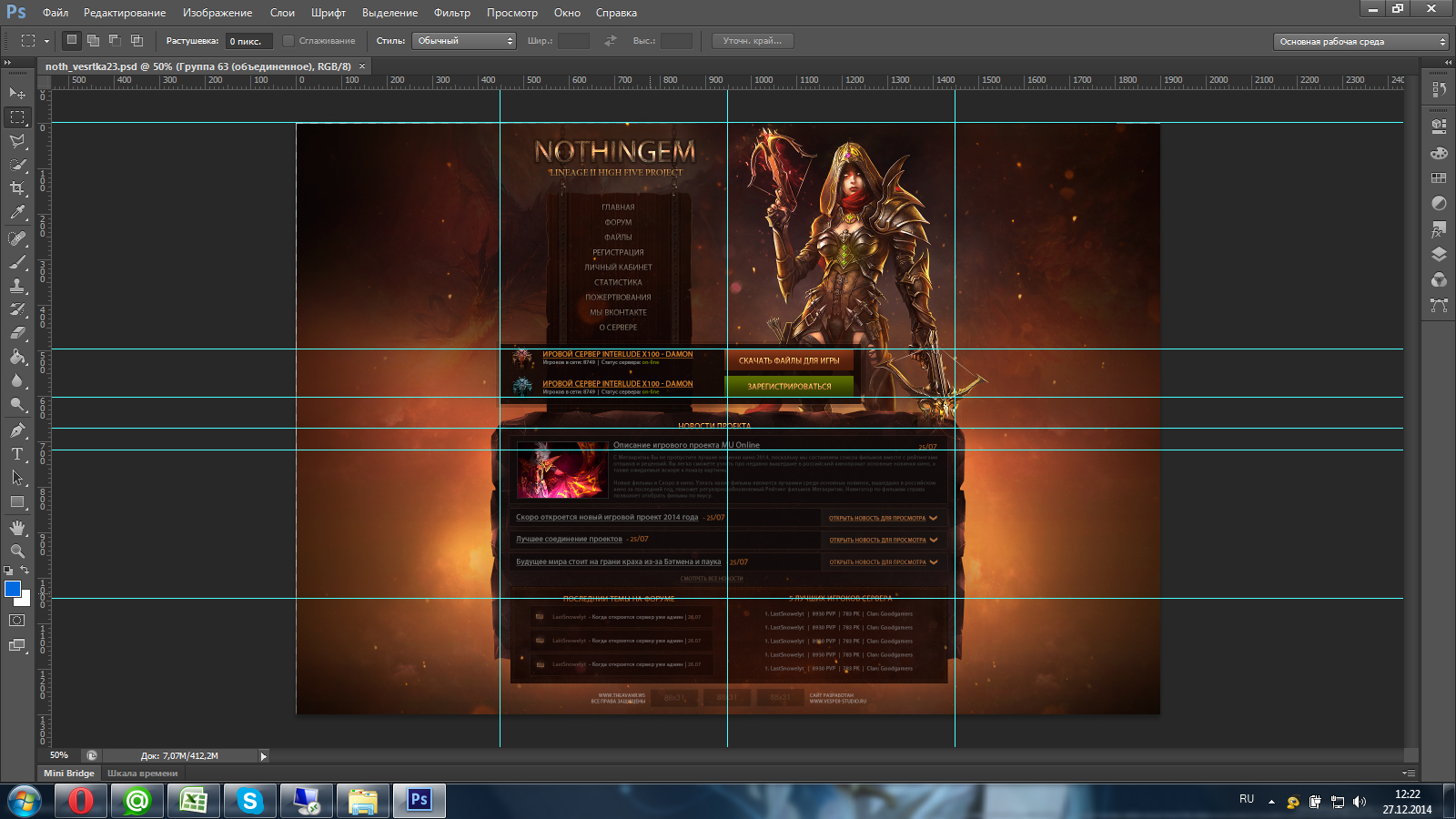Open the Изображение menu

(x=217, y=13)
